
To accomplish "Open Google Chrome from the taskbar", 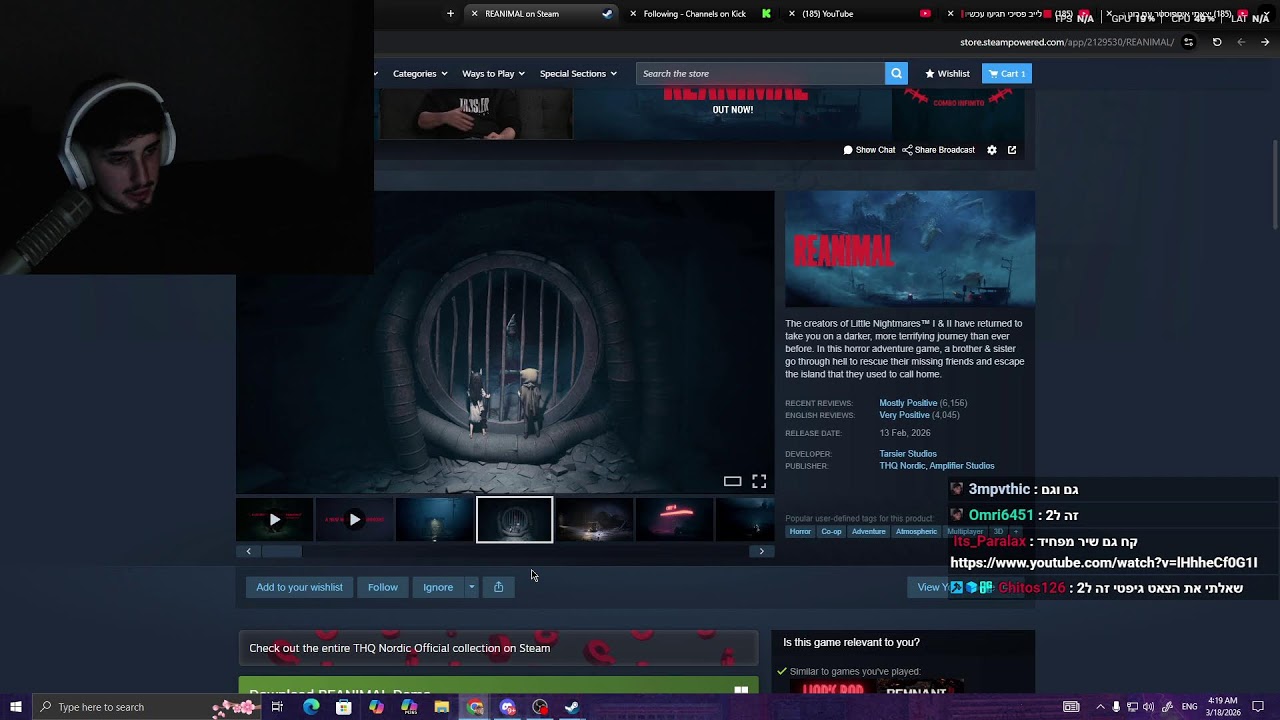I will click(475, 707).
